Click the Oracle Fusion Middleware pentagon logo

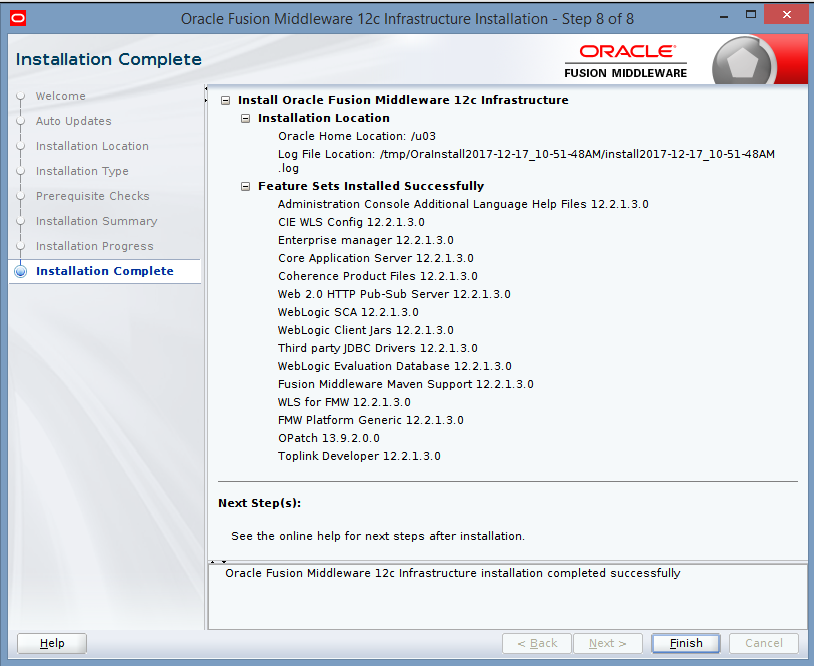743,62
